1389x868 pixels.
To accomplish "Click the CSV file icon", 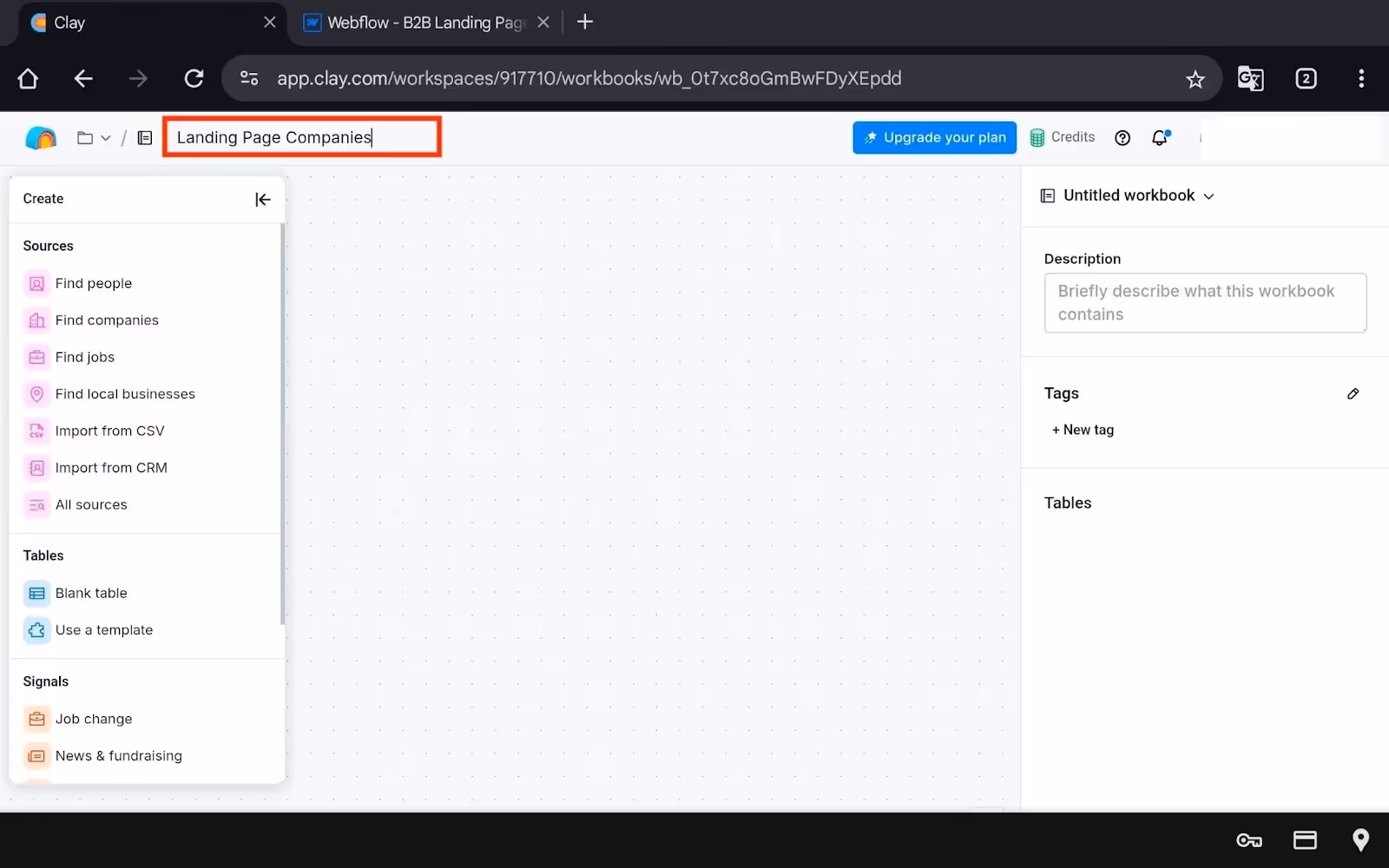I will 36,431.
